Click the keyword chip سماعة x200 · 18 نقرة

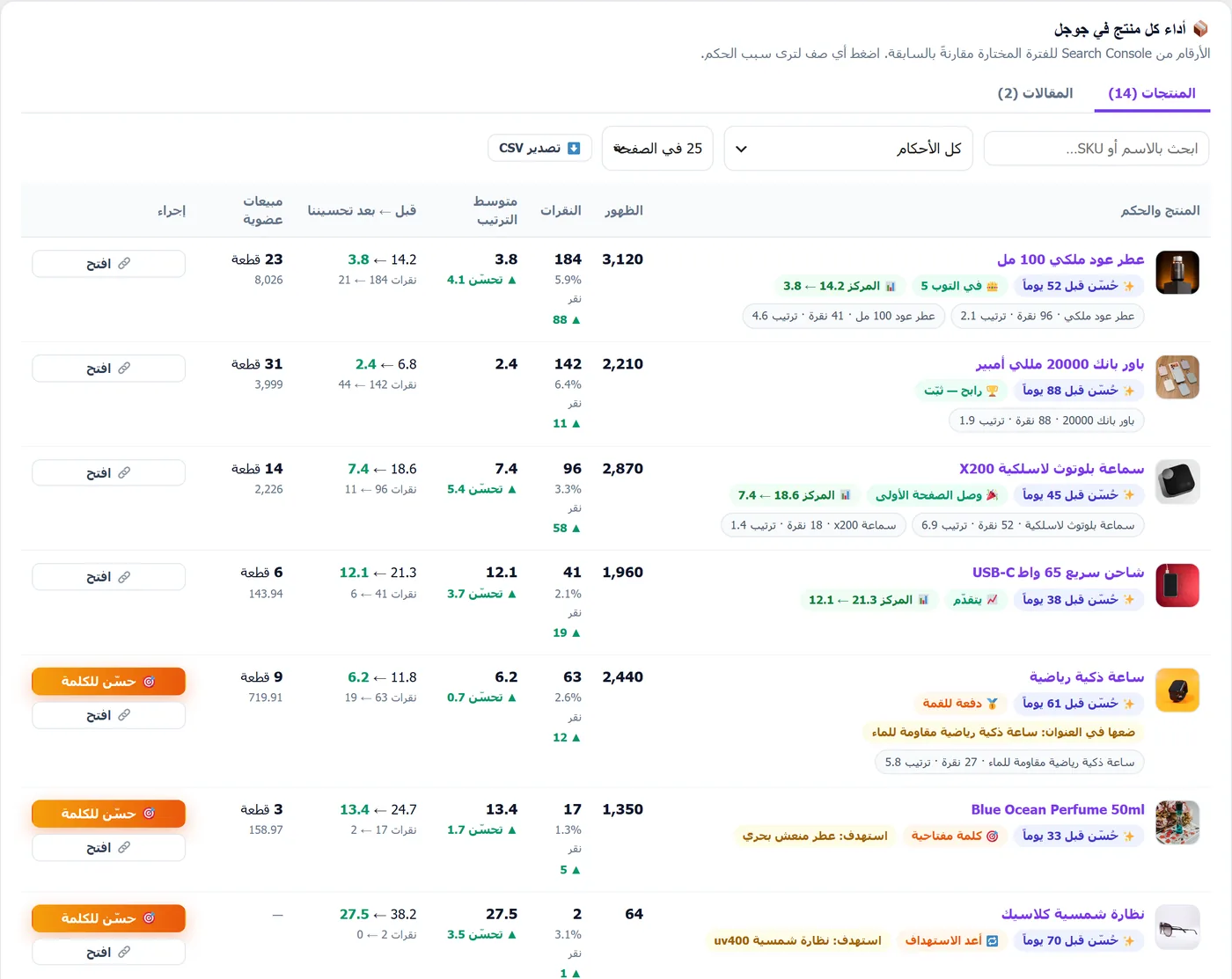pos(813,525)
